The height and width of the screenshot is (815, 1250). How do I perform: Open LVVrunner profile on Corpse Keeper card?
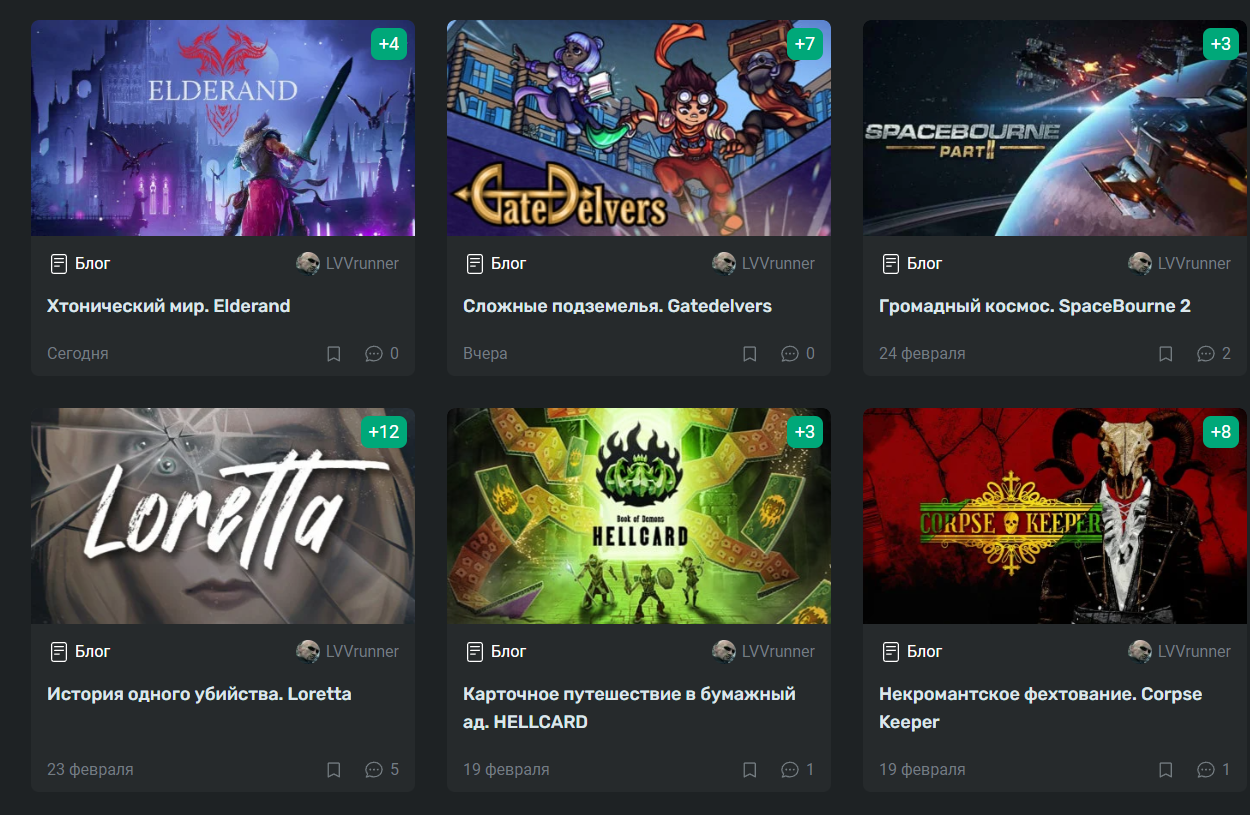point(1180,652)
